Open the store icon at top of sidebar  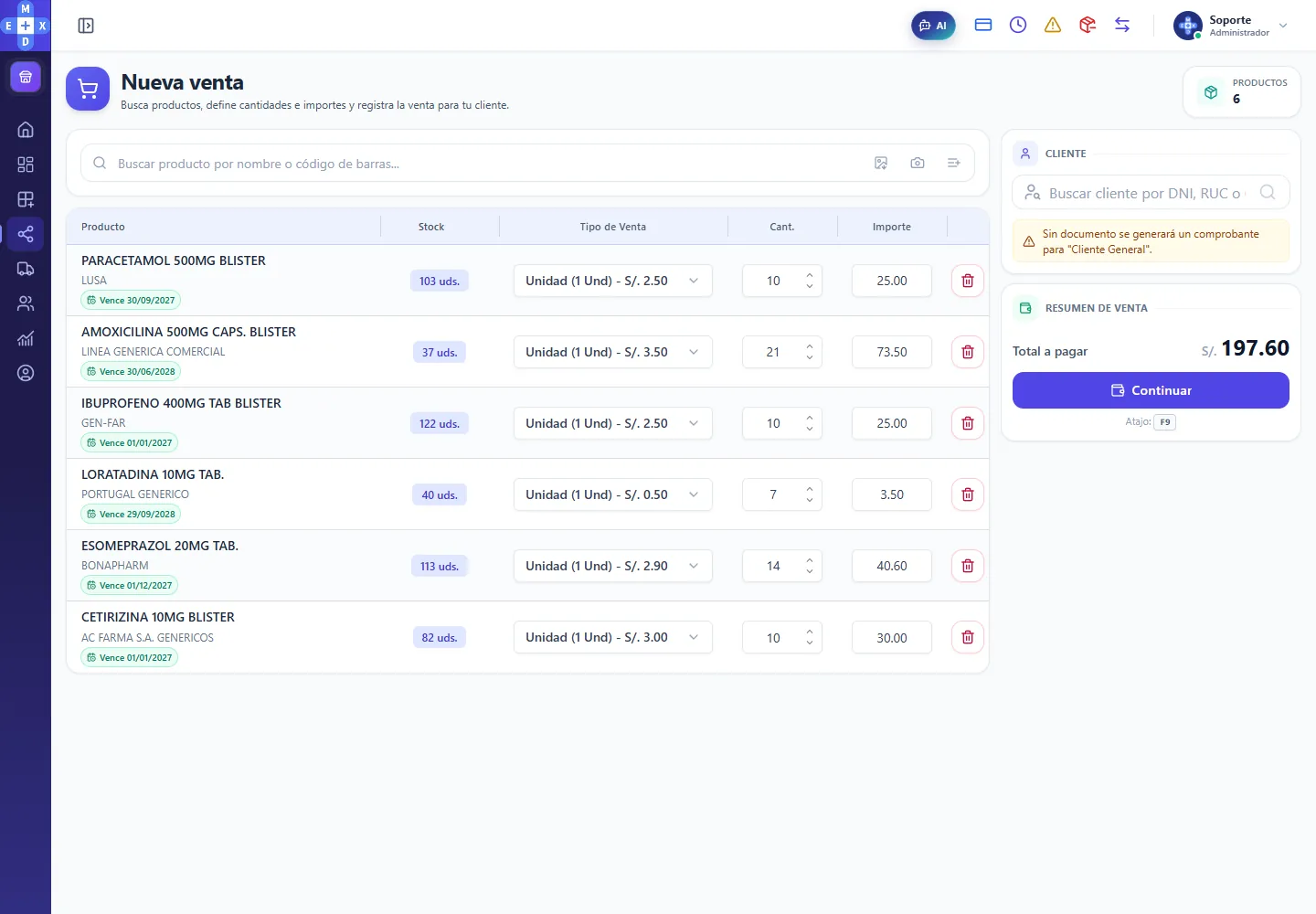(26, 77)
